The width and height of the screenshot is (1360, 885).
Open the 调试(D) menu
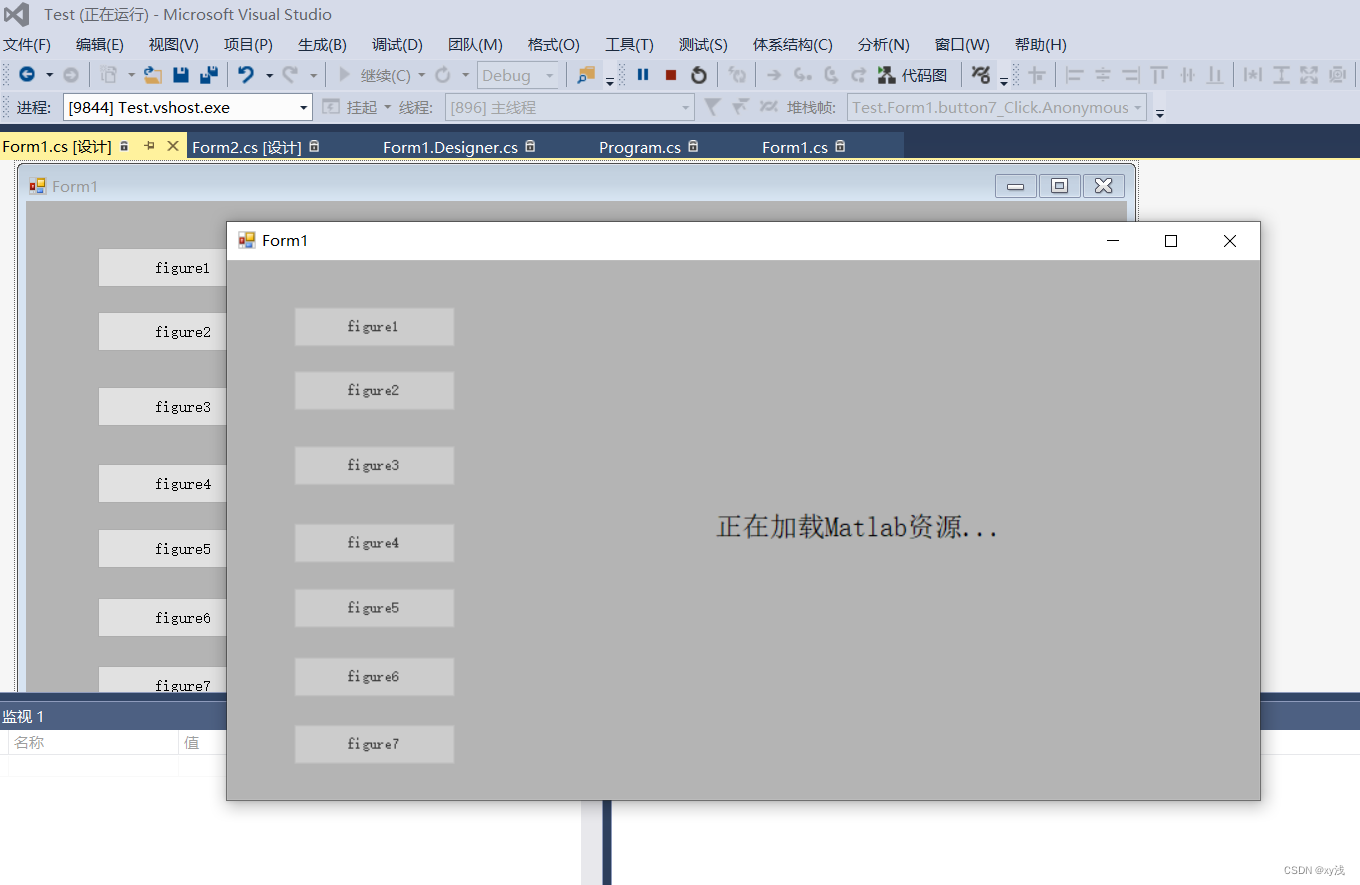coord(398,45)
